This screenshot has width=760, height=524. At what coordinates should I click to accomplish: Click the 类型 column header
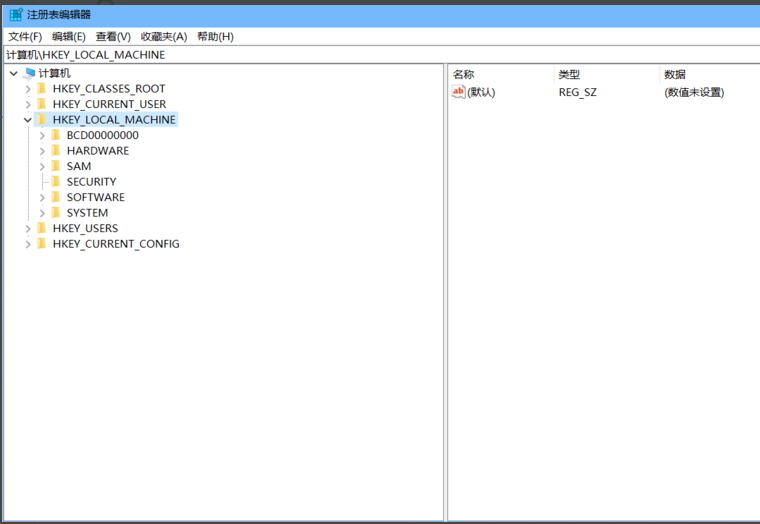(569, 74)
